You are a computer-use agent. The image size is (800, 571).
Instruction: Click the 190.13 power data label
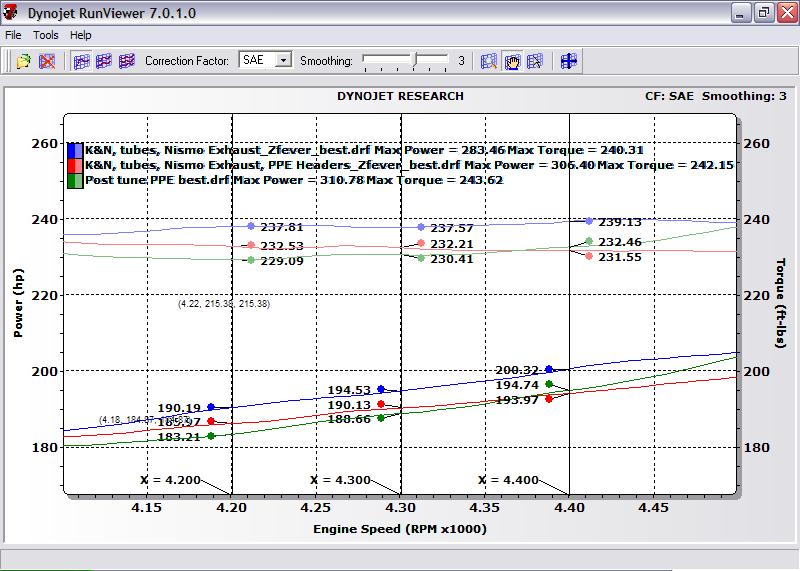349,405
